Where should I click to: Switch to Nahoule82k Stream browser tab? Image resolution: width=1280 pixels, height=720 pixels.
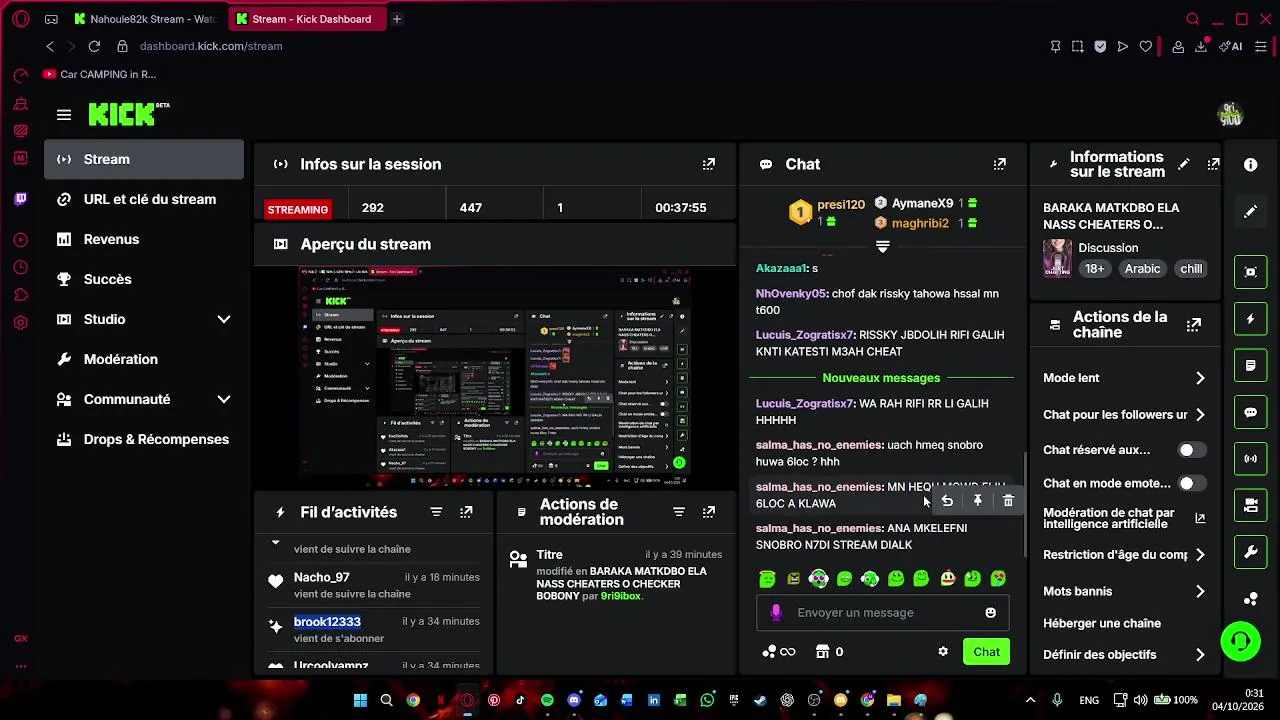[145, 19]
